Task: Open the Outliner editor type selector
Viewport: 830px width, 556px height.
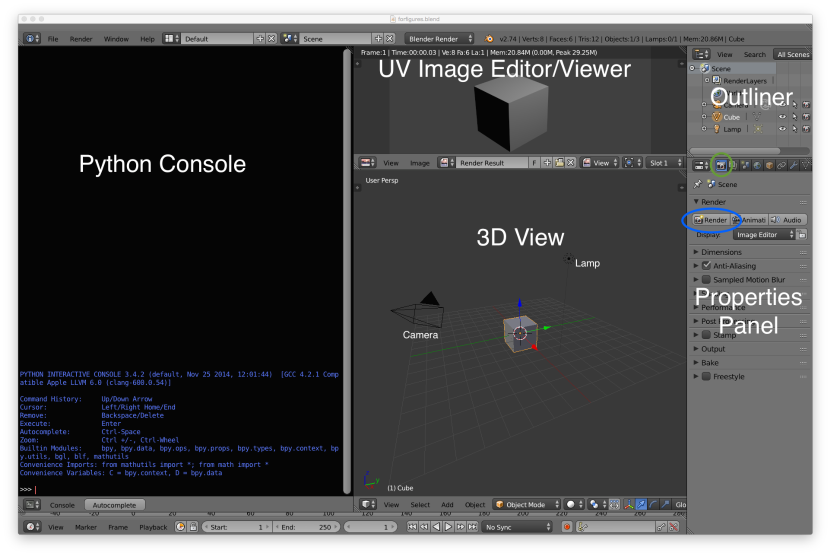Action: (701, 54)
